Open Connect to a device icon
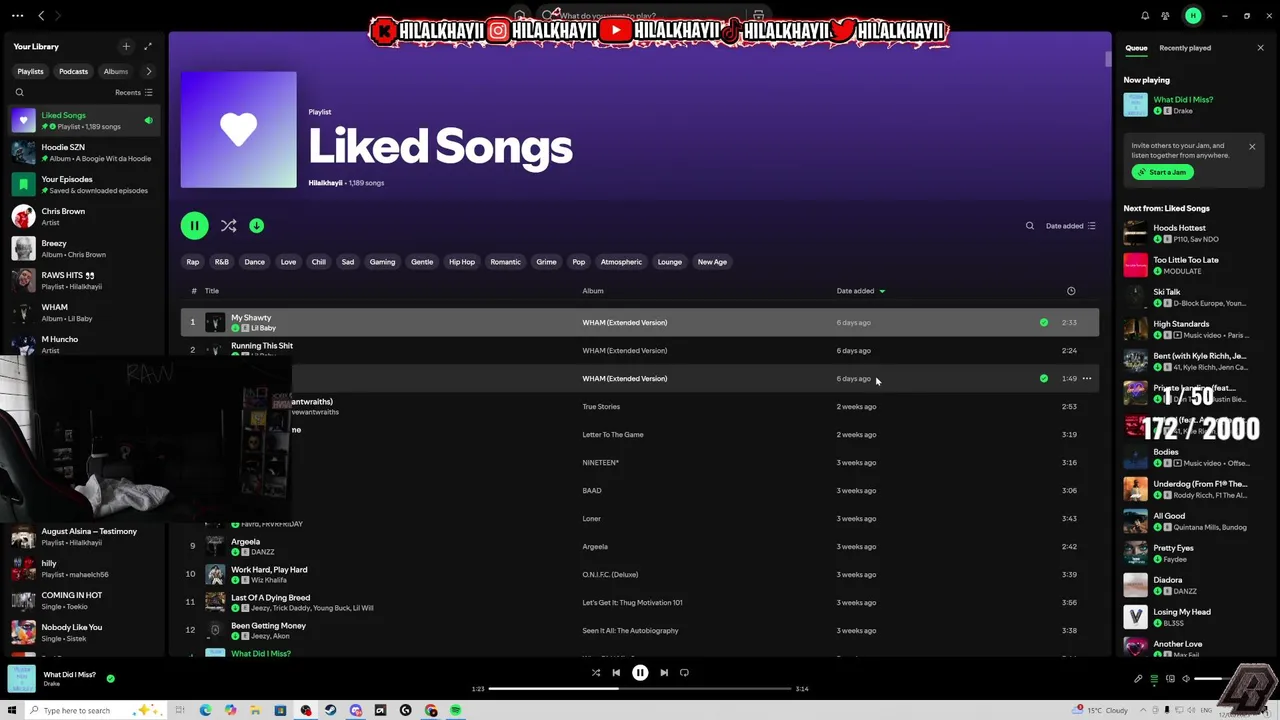 point(1170,679)
